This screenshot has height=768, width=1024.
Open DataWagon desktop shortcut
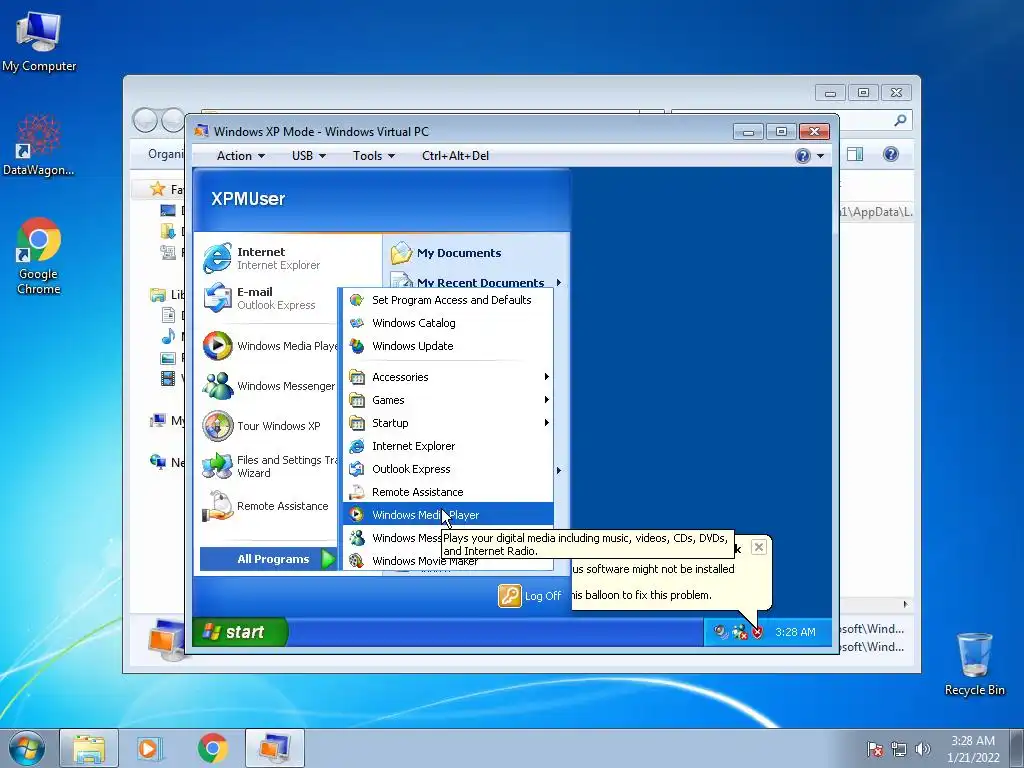[x=39, y=145]
